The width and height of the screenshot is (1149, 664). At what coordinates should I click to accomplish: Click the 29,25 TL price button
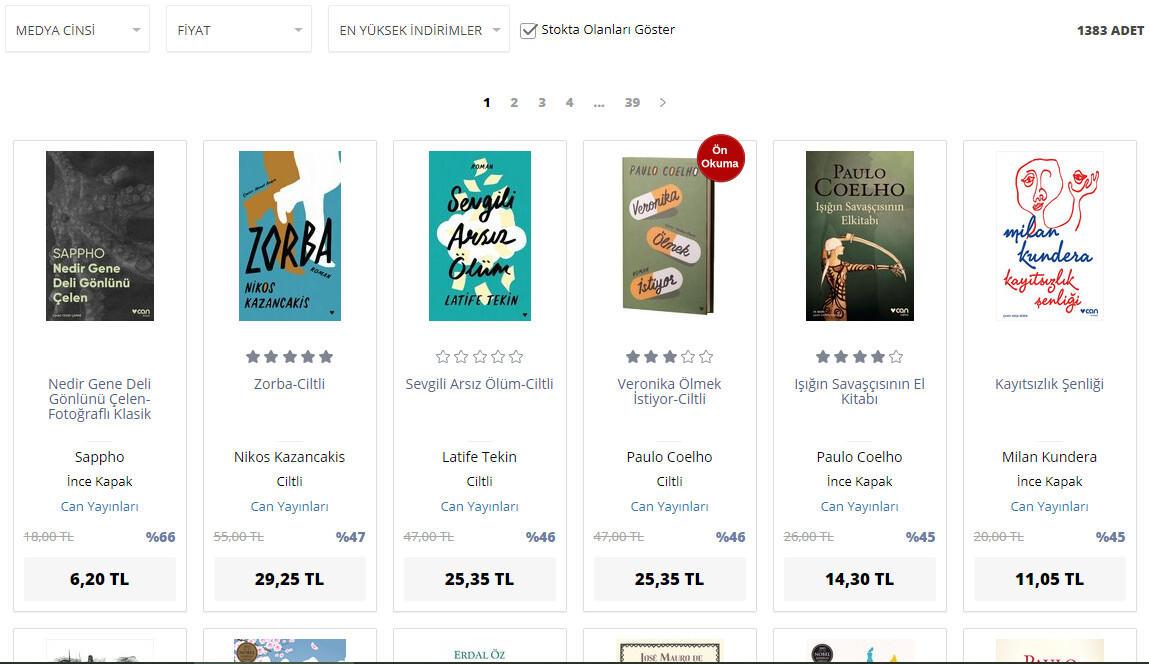coord(289,579)
